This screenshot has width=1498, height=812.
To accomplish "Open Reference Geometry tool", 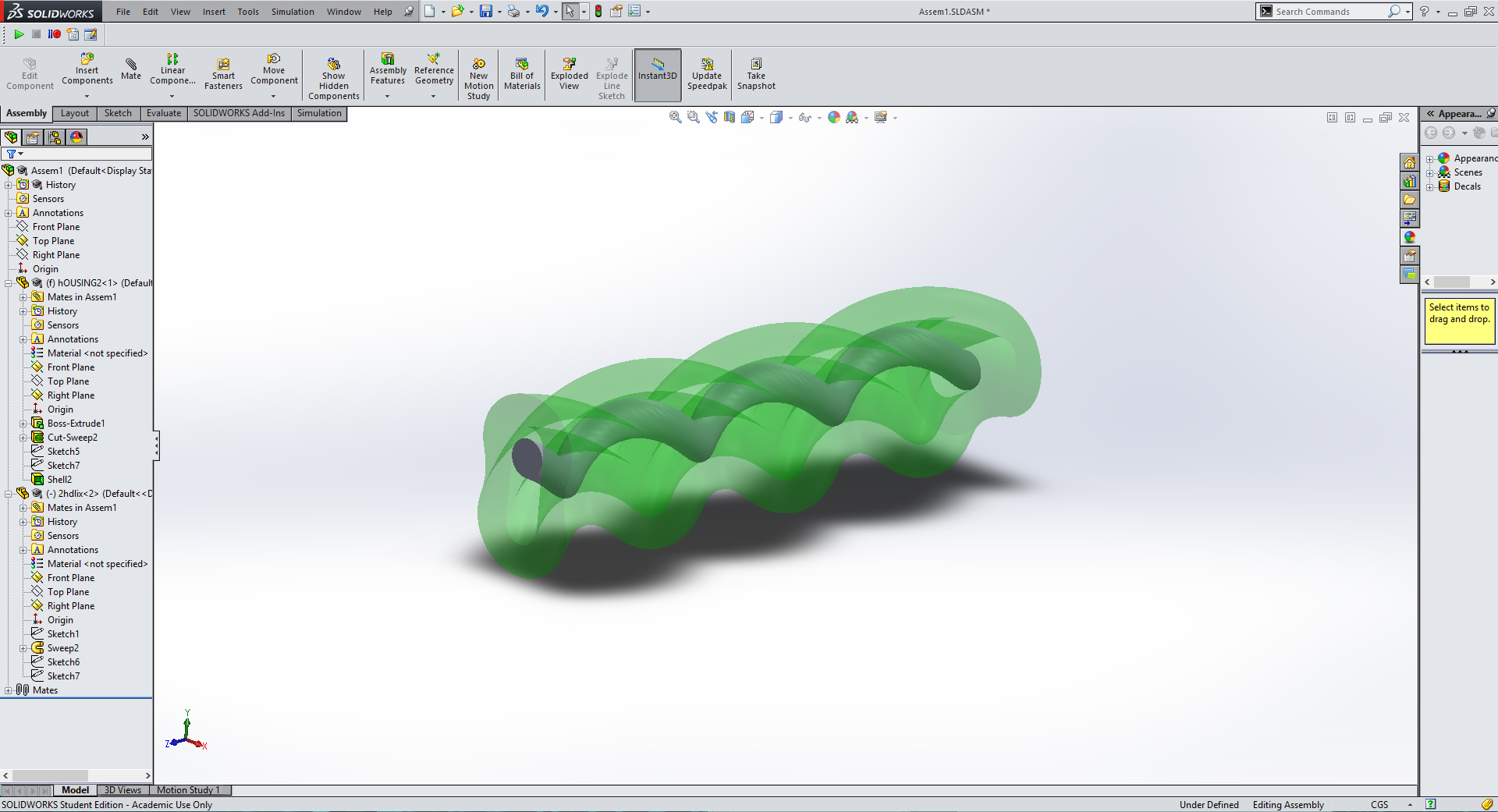I will (x=434, y=69).
